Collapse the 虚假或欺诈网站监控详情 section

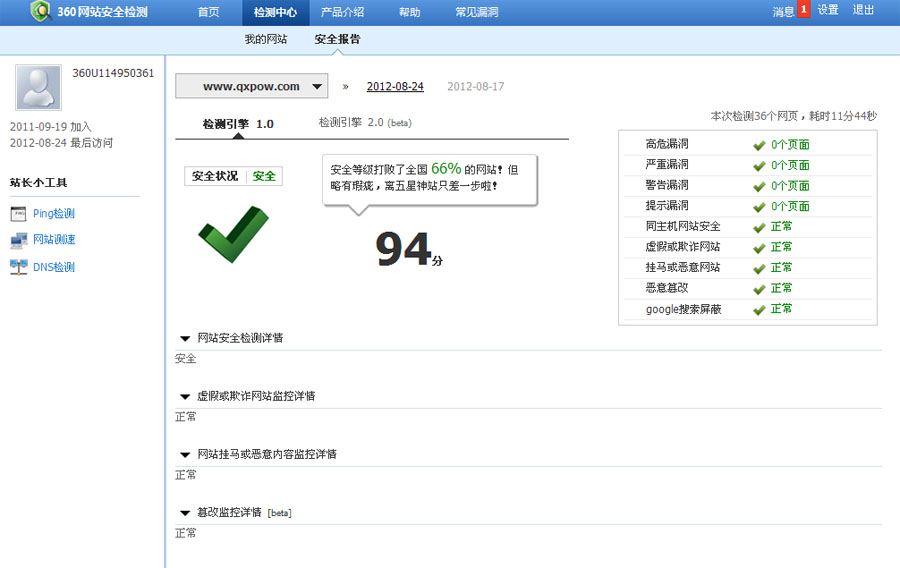point(185,397)
